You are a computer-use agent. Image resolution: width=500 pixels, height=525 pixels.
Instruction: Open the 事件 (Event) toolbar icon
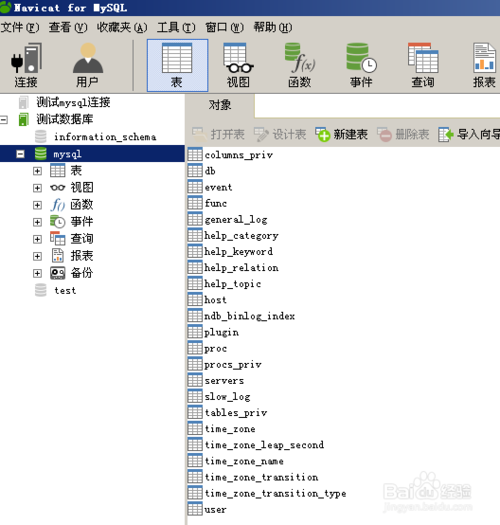tap(361, 65)
